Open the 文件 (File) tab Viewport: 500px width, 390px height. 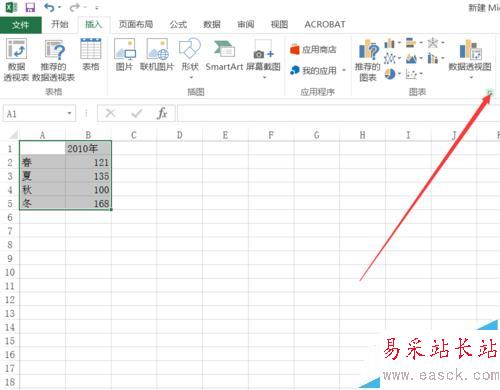(x=21, y=25)
